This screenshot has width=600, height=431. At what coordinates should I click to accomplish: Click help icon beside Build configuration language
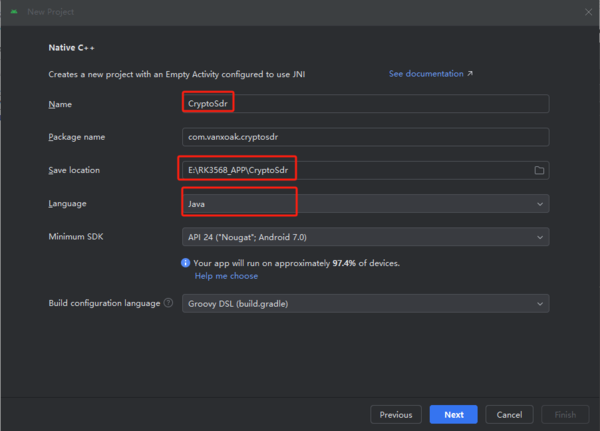click(168, 303)
